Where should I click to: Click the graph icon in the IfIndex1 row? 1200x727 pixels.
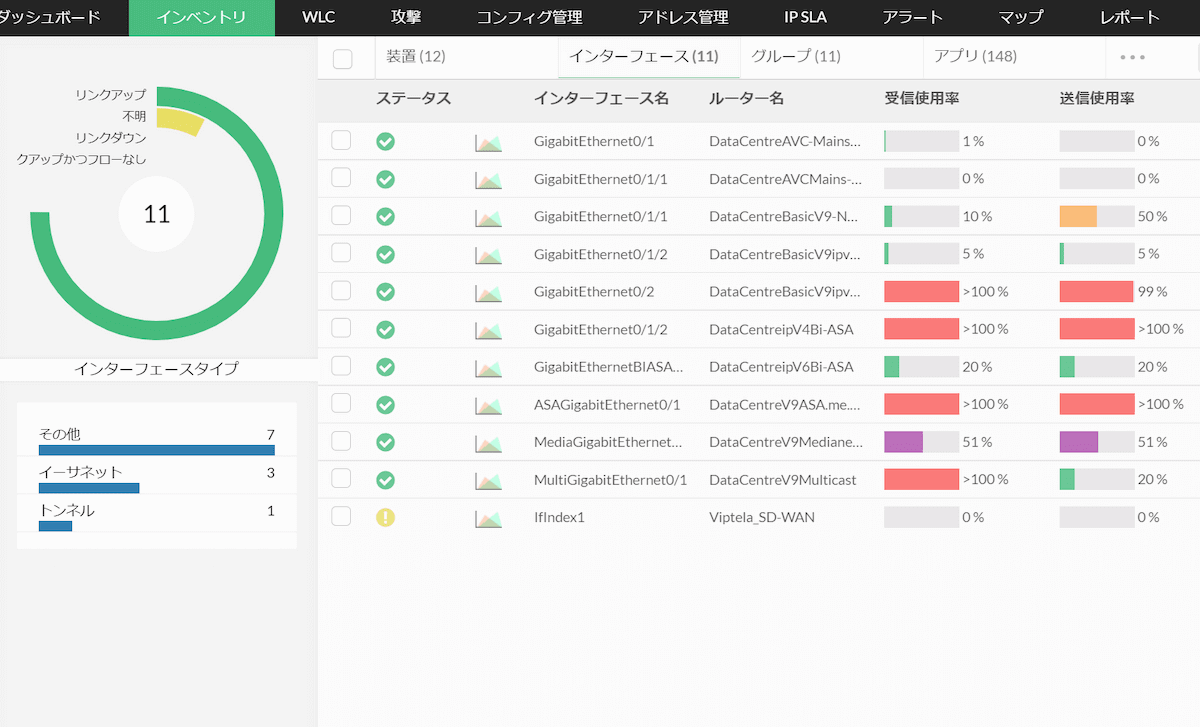click(488, 518)
